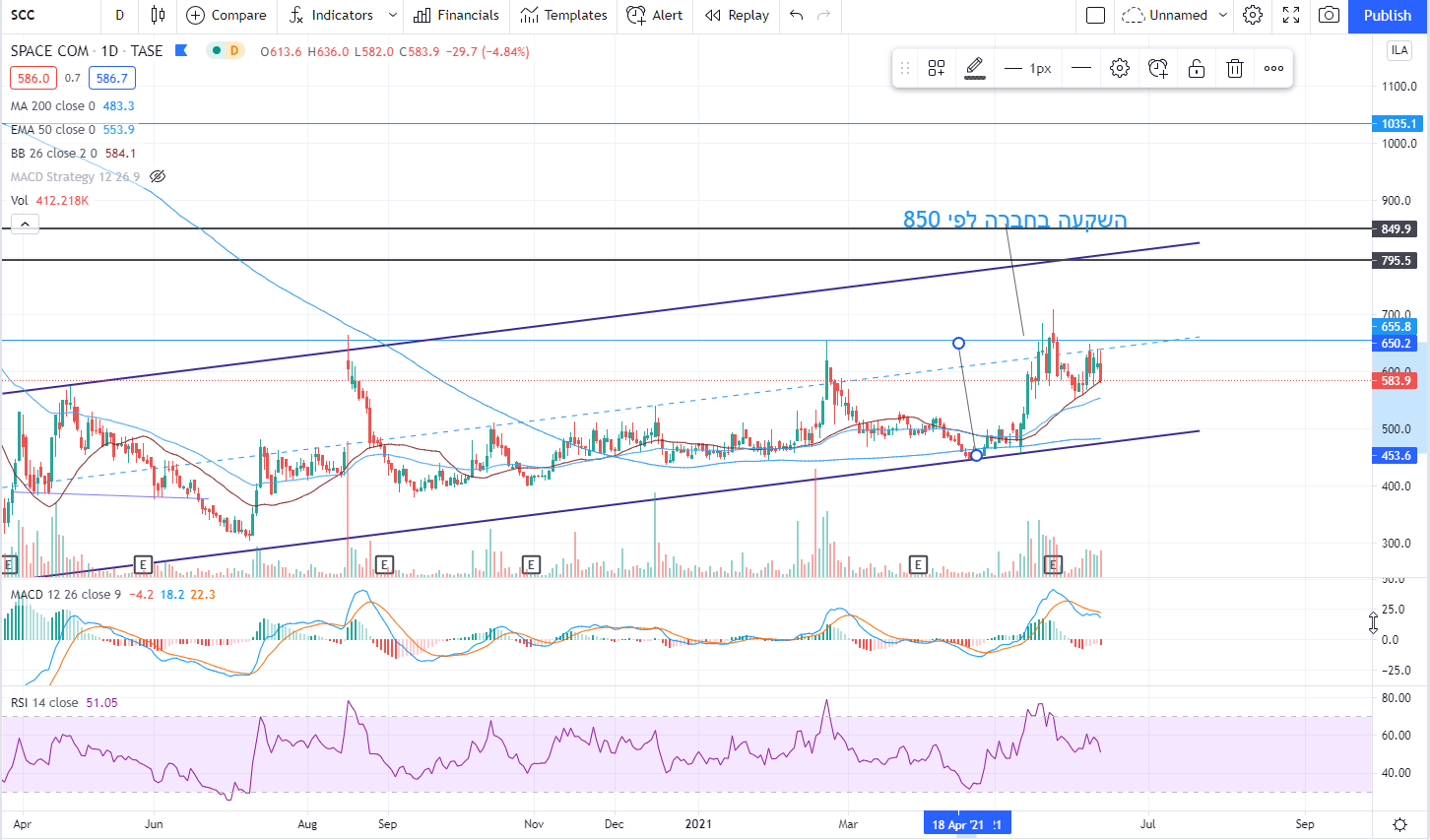Open the ILA currency selector
The width and height of the screenshot is (1430, 840).
coord(1399,50)
